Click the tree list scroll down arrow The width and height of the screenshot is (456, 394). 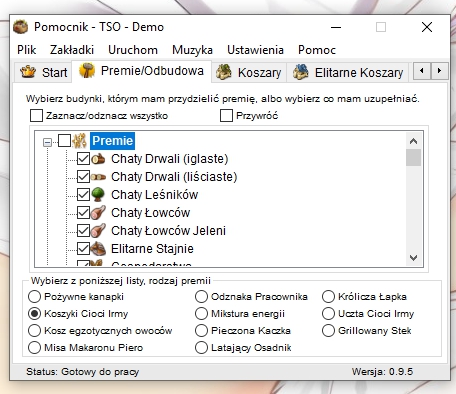413,258
